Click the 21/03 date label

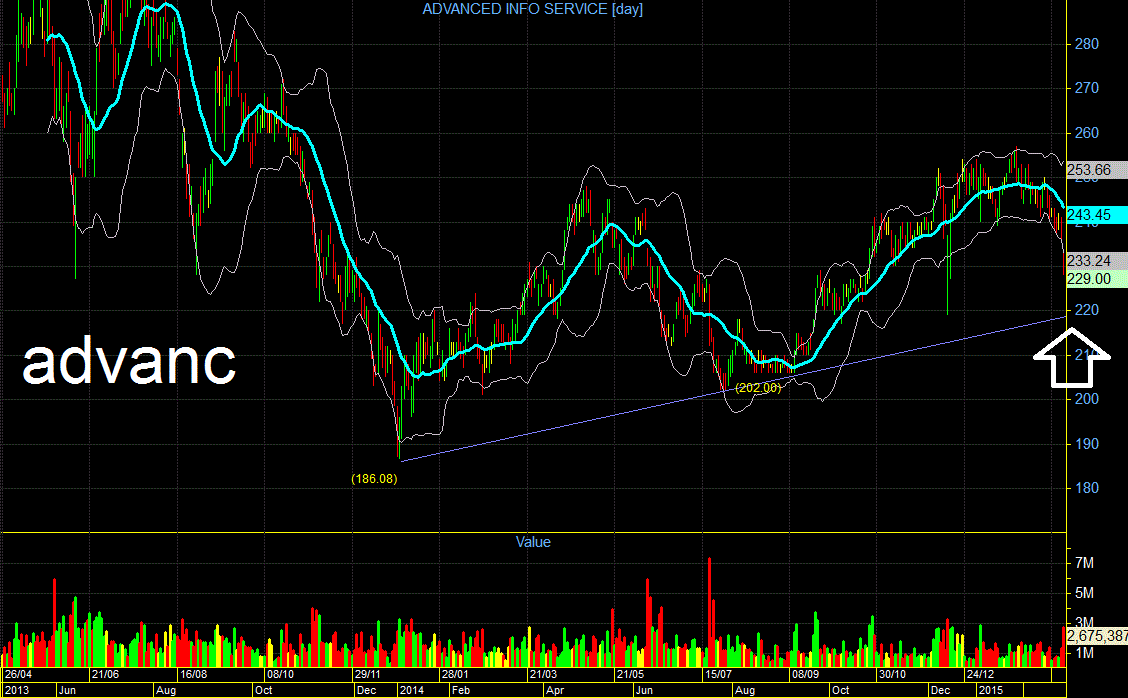pos(542,674)
